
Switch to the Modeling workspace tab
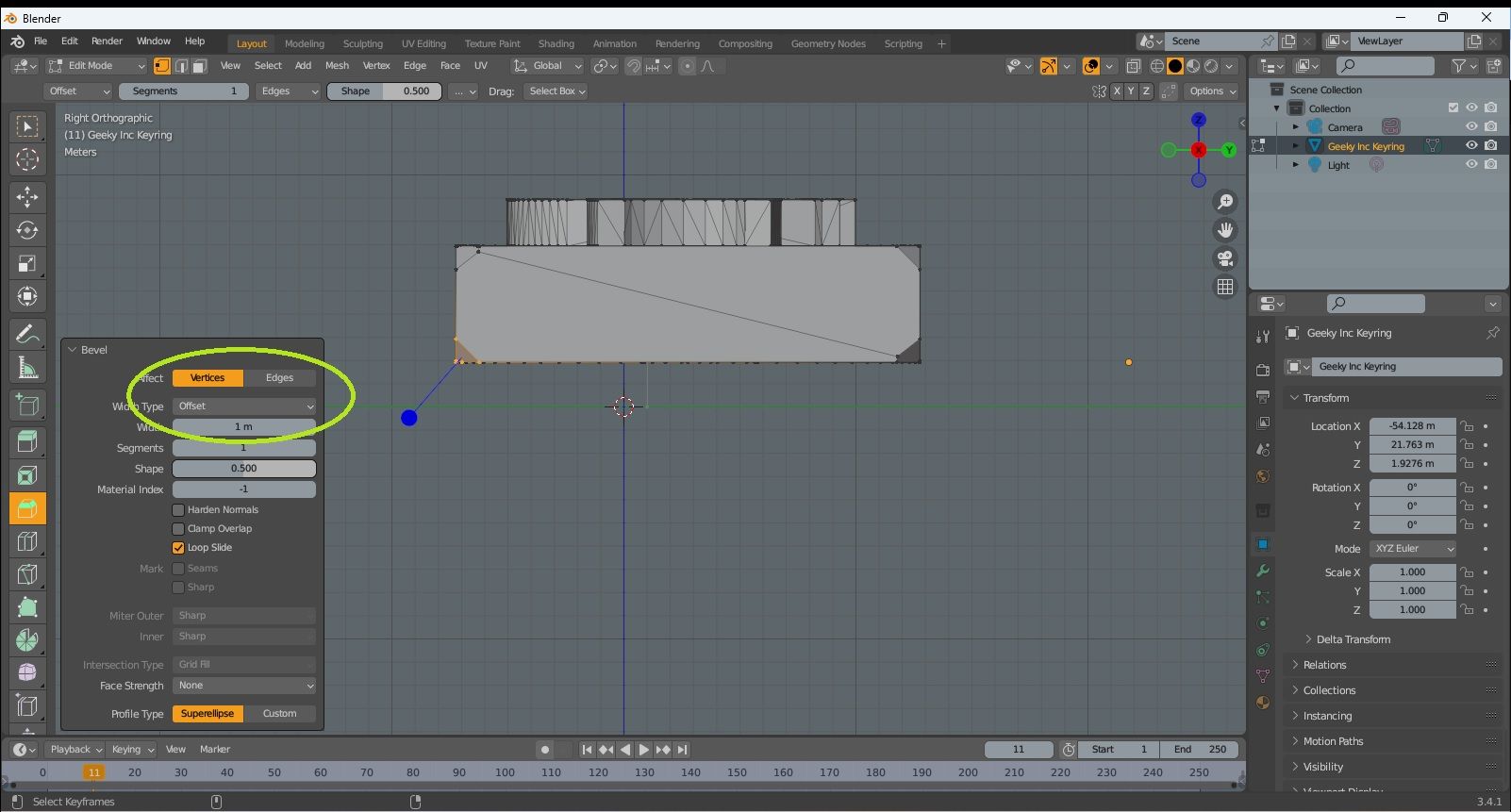pyautogui.click(x=305, y=43)
